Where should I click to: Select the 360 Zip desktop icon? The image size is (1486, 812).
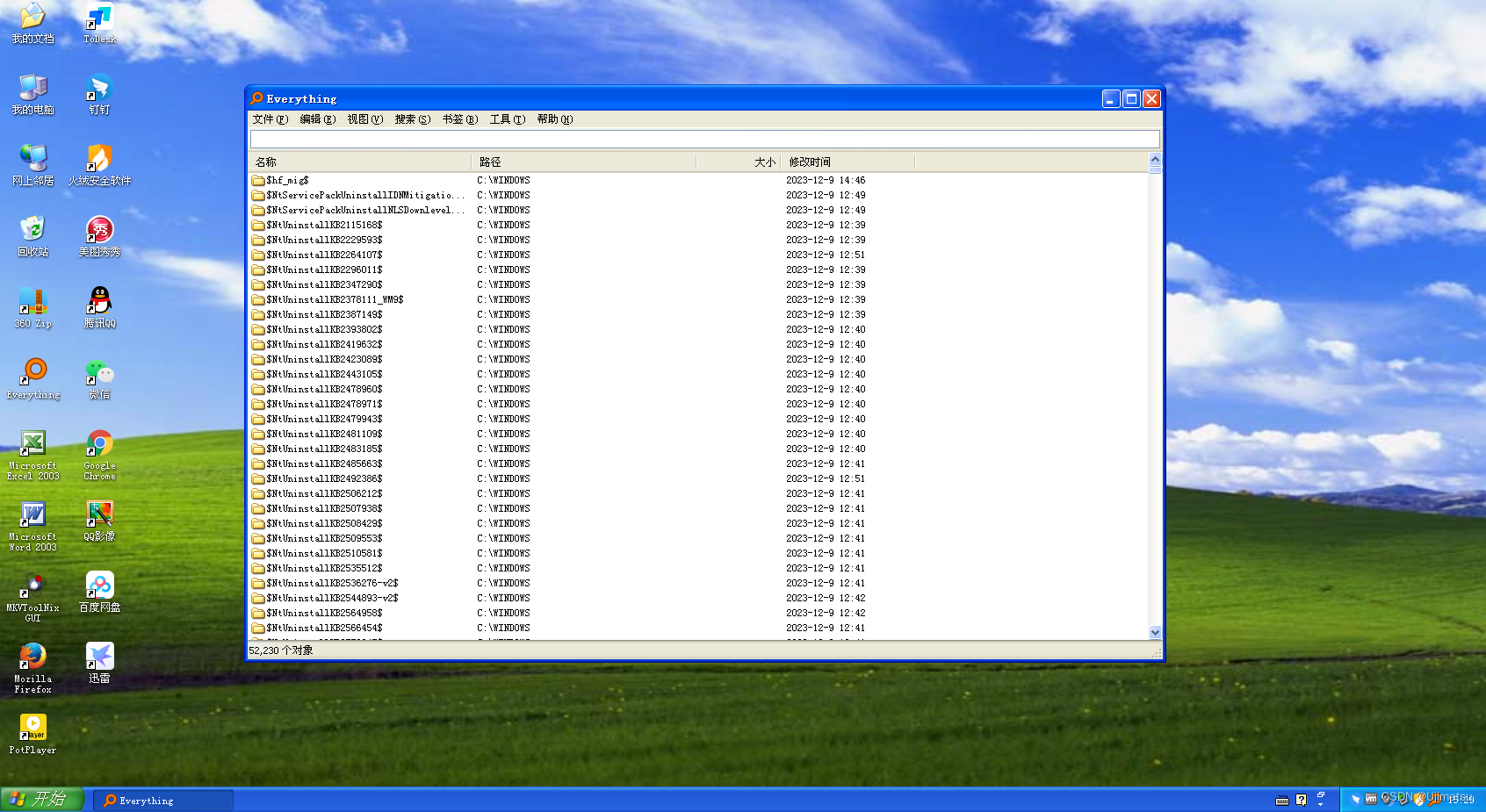coord(32,308)
